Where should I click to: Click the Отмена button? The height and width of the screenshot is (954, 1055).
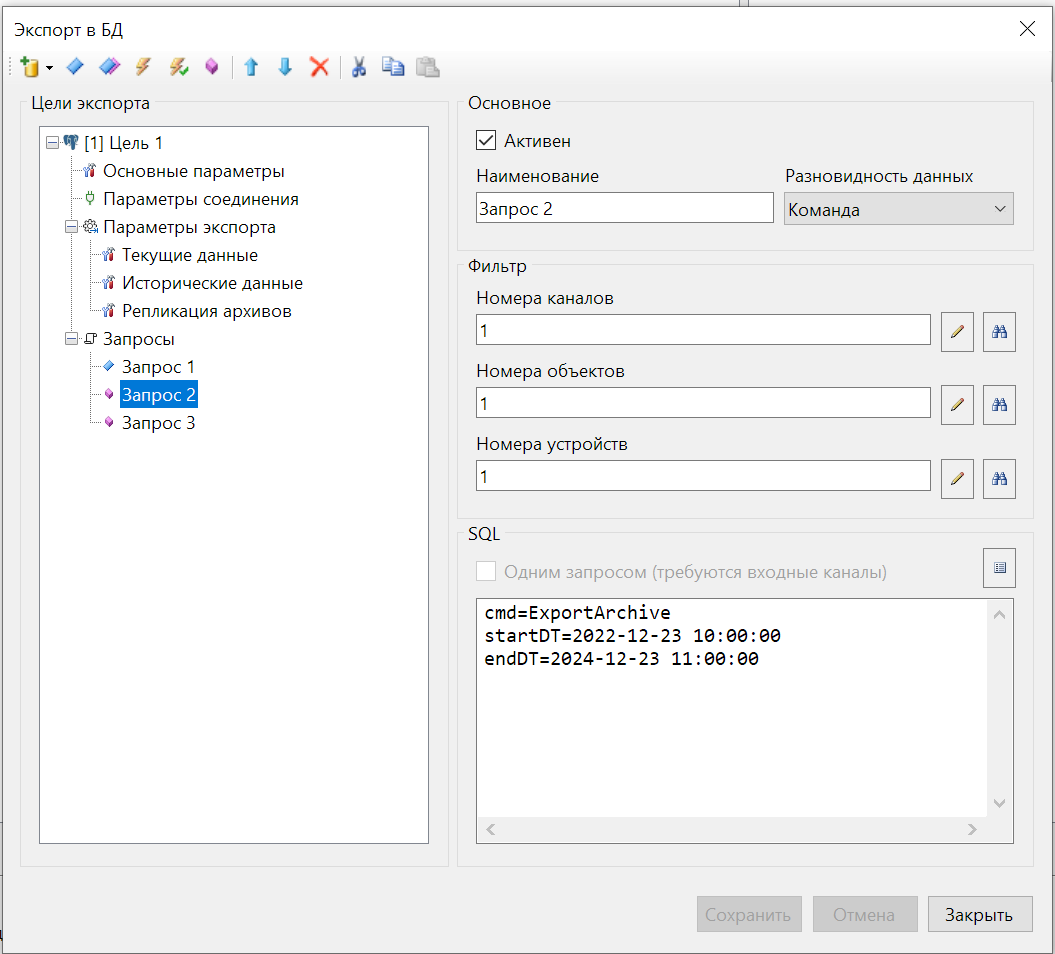(865, 914)
